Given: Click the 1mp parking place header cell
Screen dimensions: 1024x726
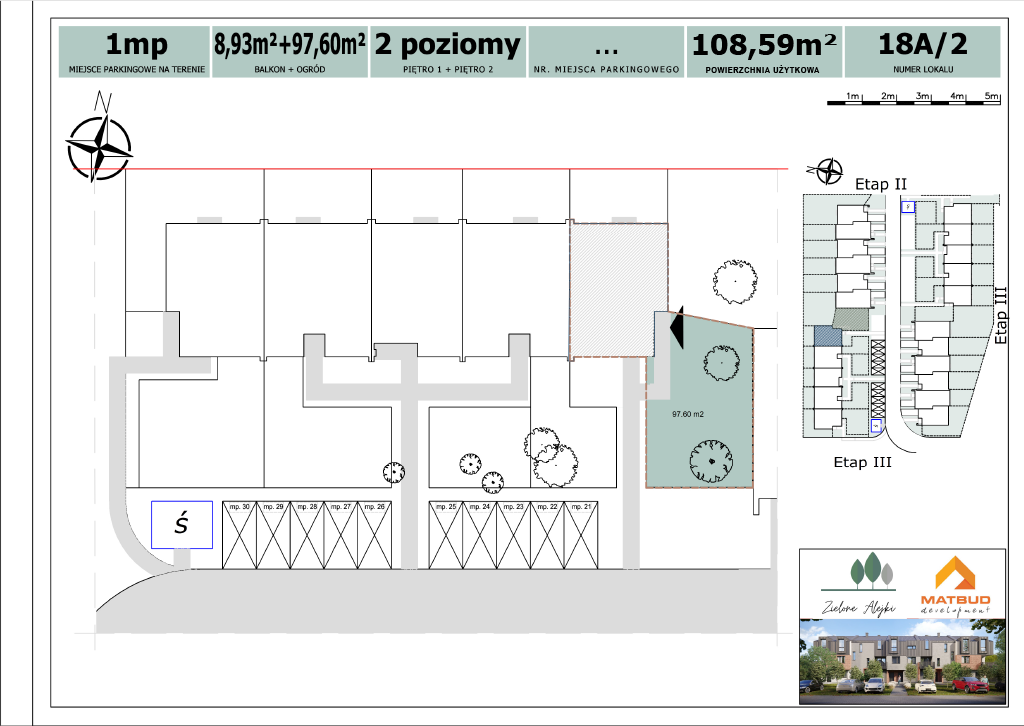Looking at the screenshot, I should [x=135, y=52].
